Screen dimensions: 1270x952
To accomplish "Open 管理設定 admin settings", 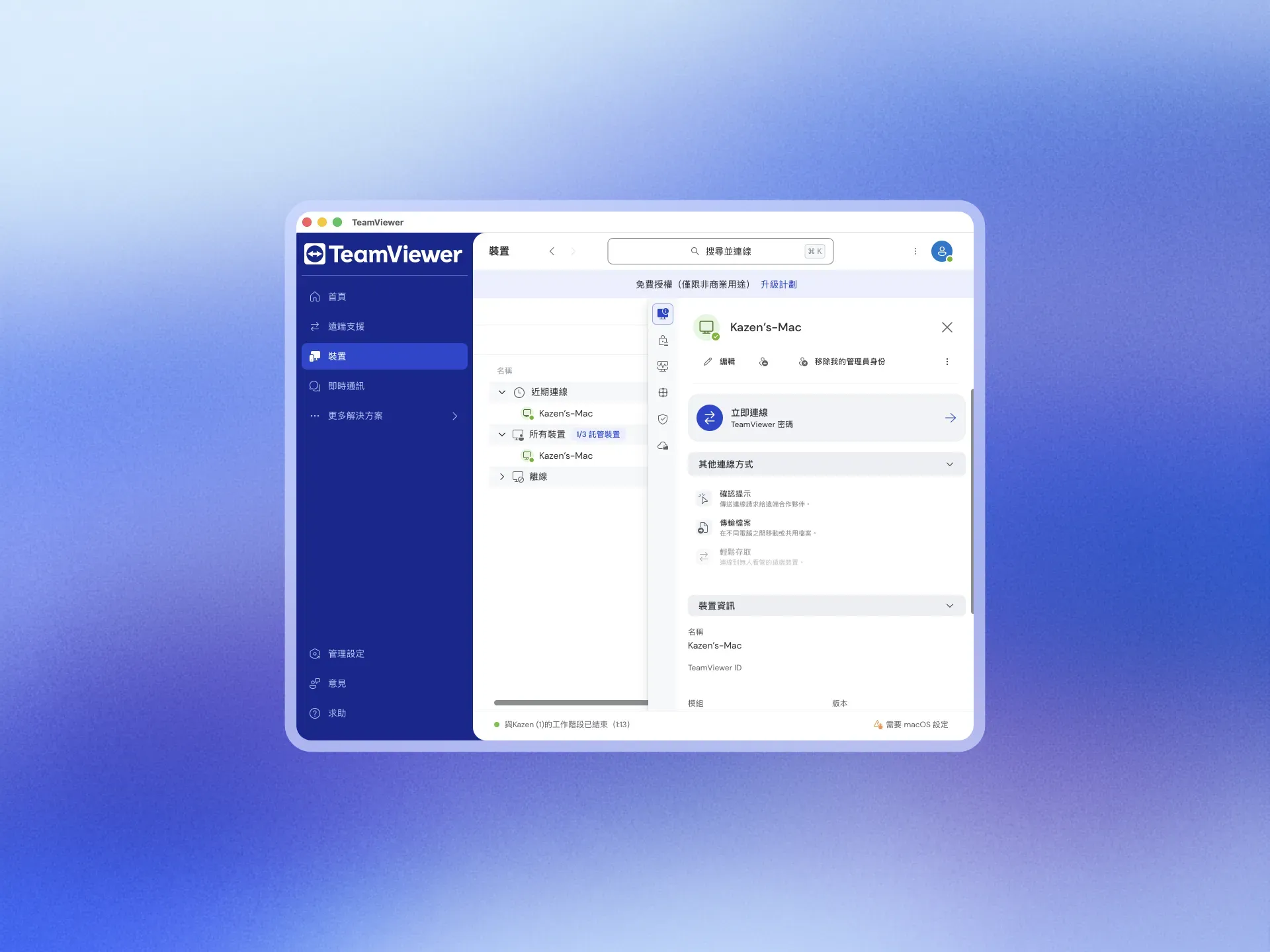I will coord(384,654).
